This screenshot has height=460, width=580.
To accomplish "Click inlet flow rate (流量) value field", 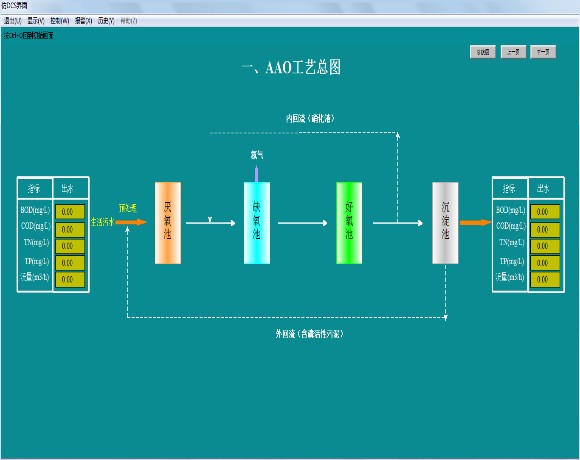I will point(70,280).
